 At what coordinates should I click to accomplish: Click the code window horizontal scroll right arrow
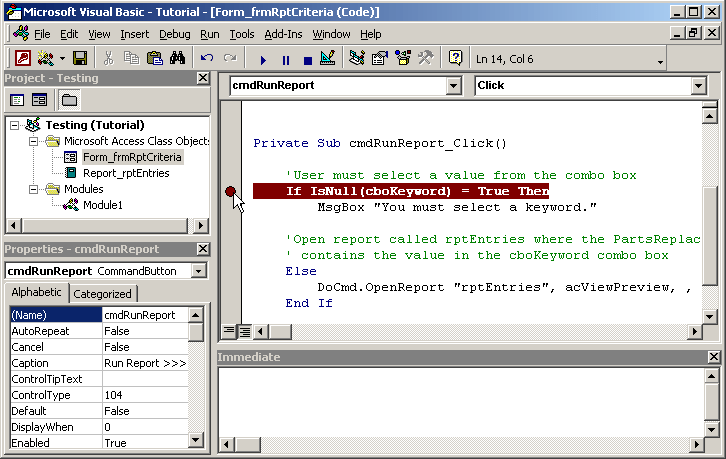694,331
